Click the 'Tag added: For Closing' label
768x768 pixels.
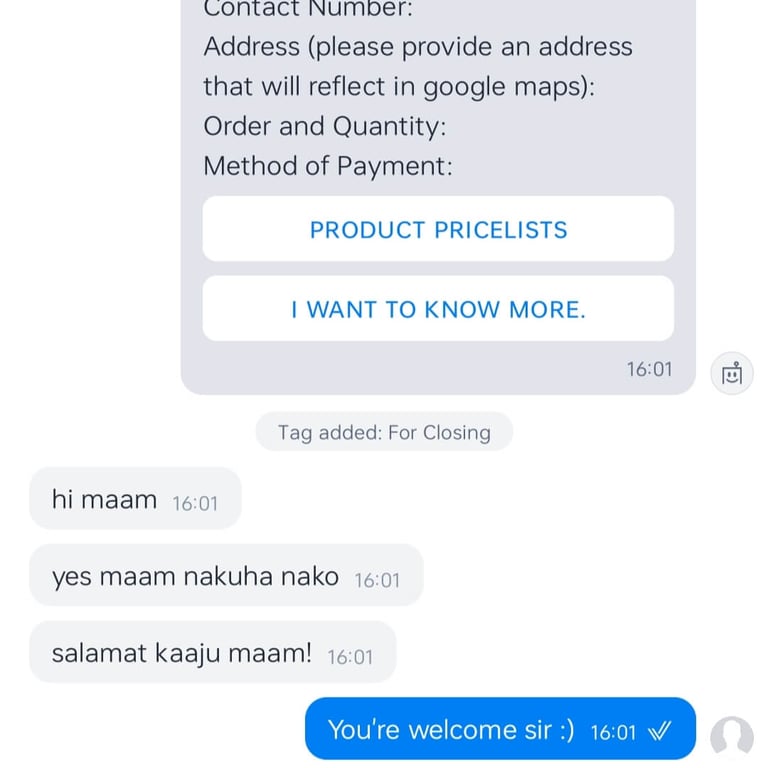pyautogui.click(x=384, y=432)
